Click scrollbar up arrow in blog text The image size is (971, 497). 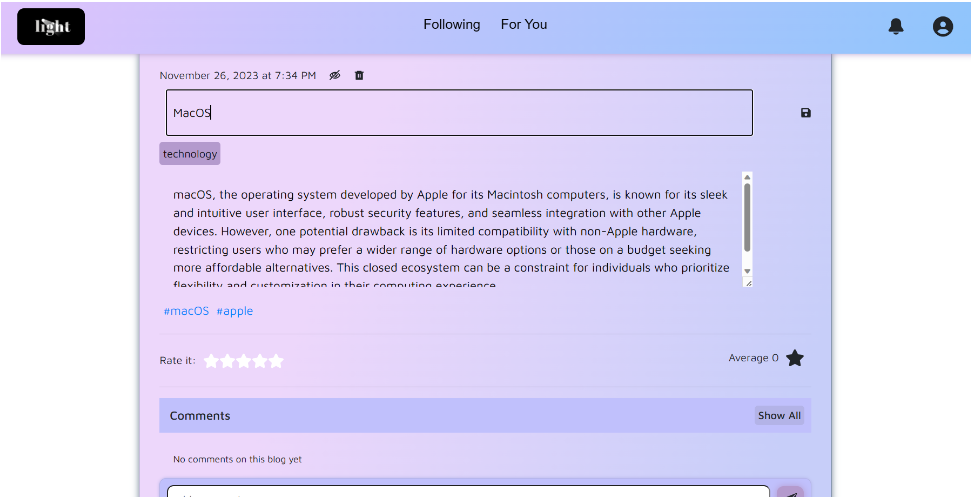(747, 177)
